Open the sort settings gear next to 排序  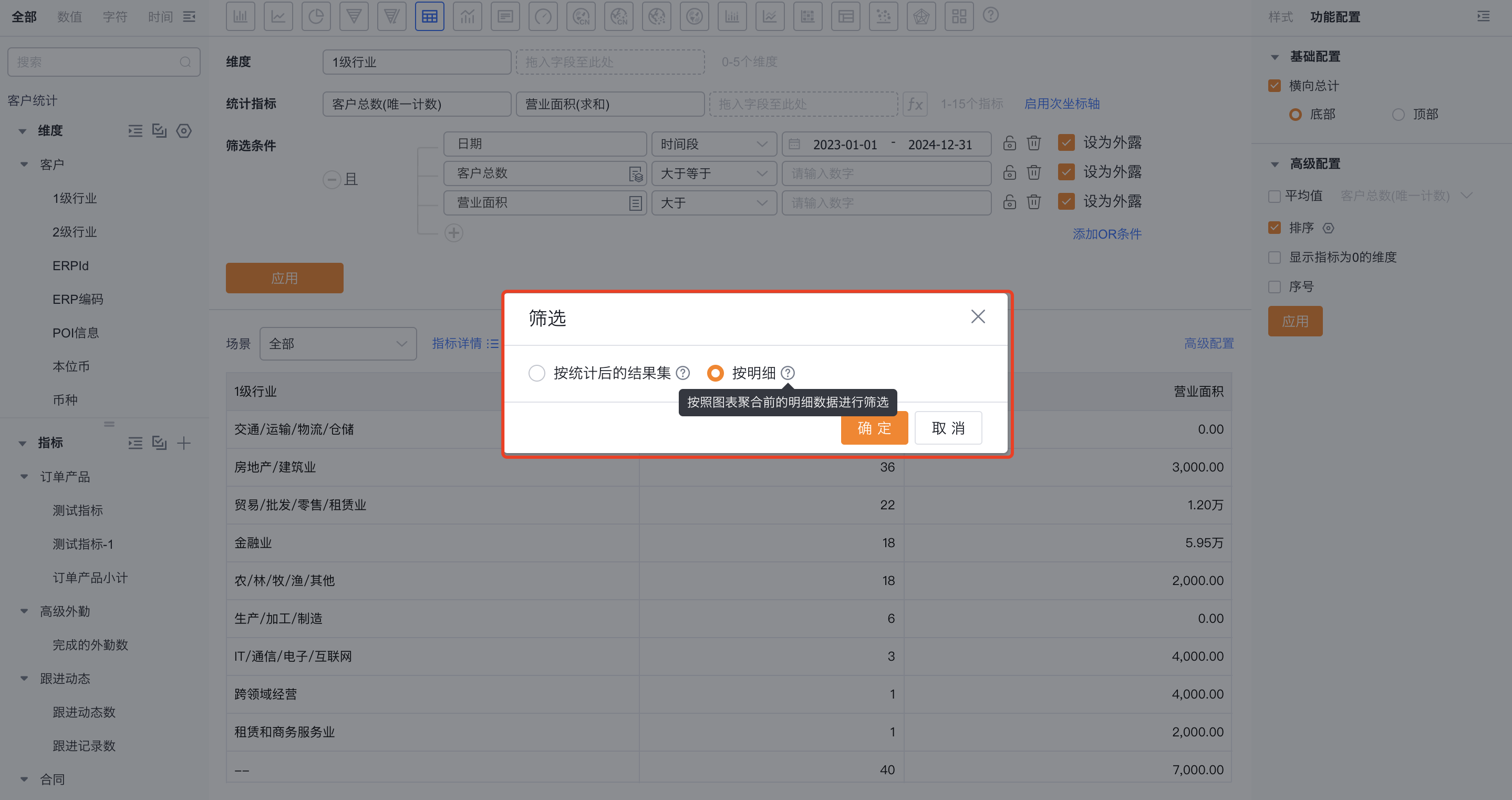[1329, 228]
